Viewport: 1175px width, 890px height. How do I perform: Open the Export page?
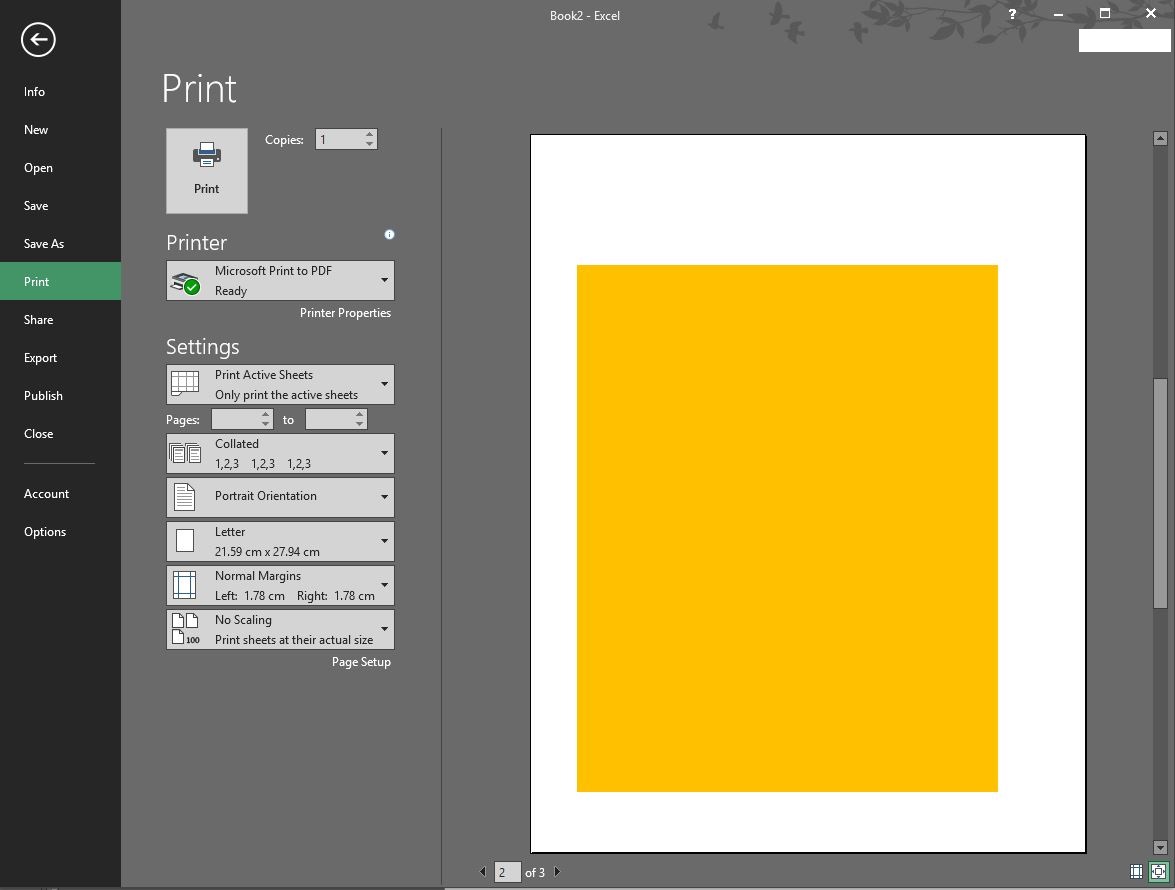coord(60,357)
